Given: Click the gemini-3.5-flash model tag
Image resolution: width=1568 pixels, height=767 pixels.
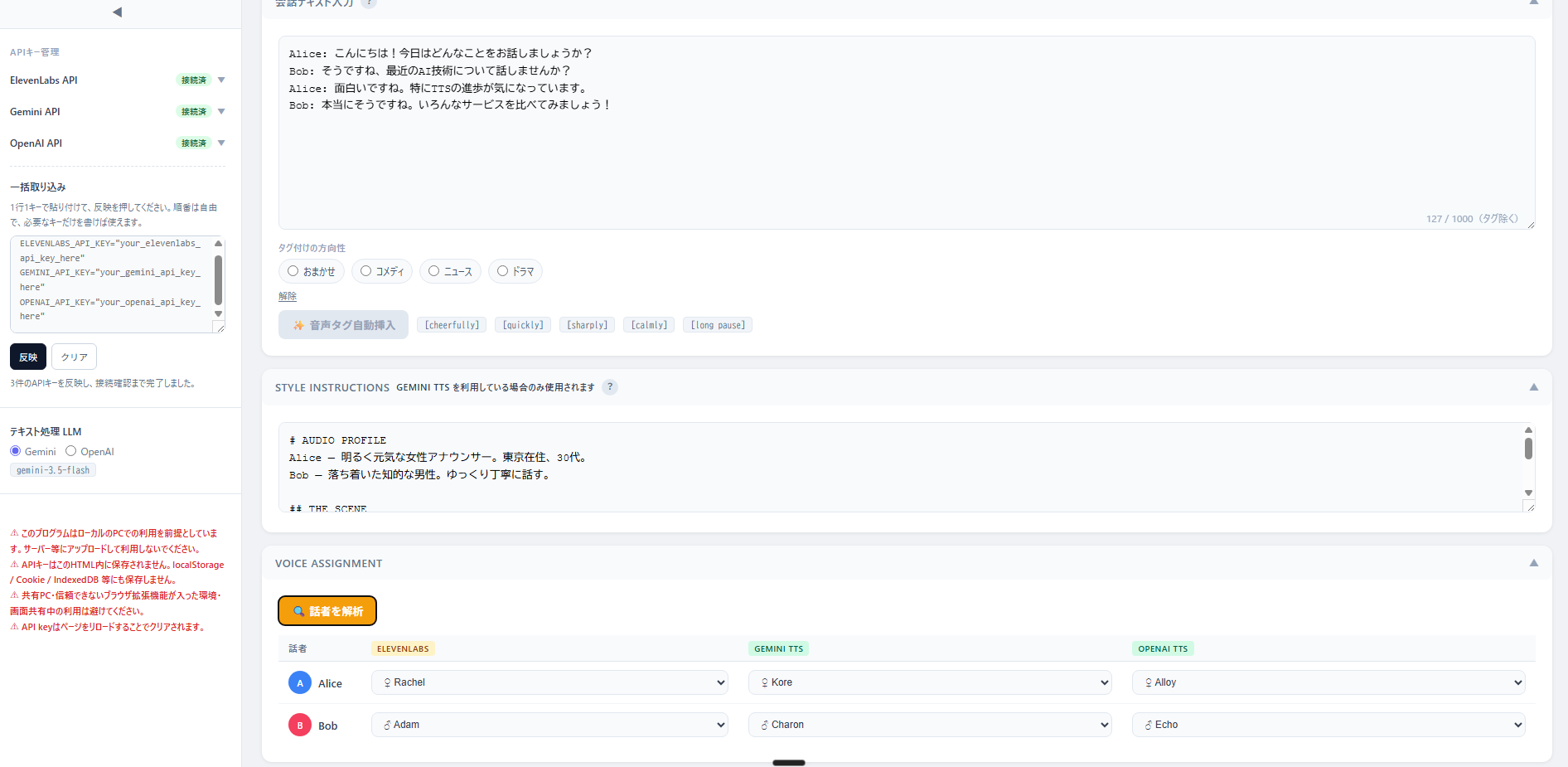Looking at the screenshot, I should coord(53,470).
